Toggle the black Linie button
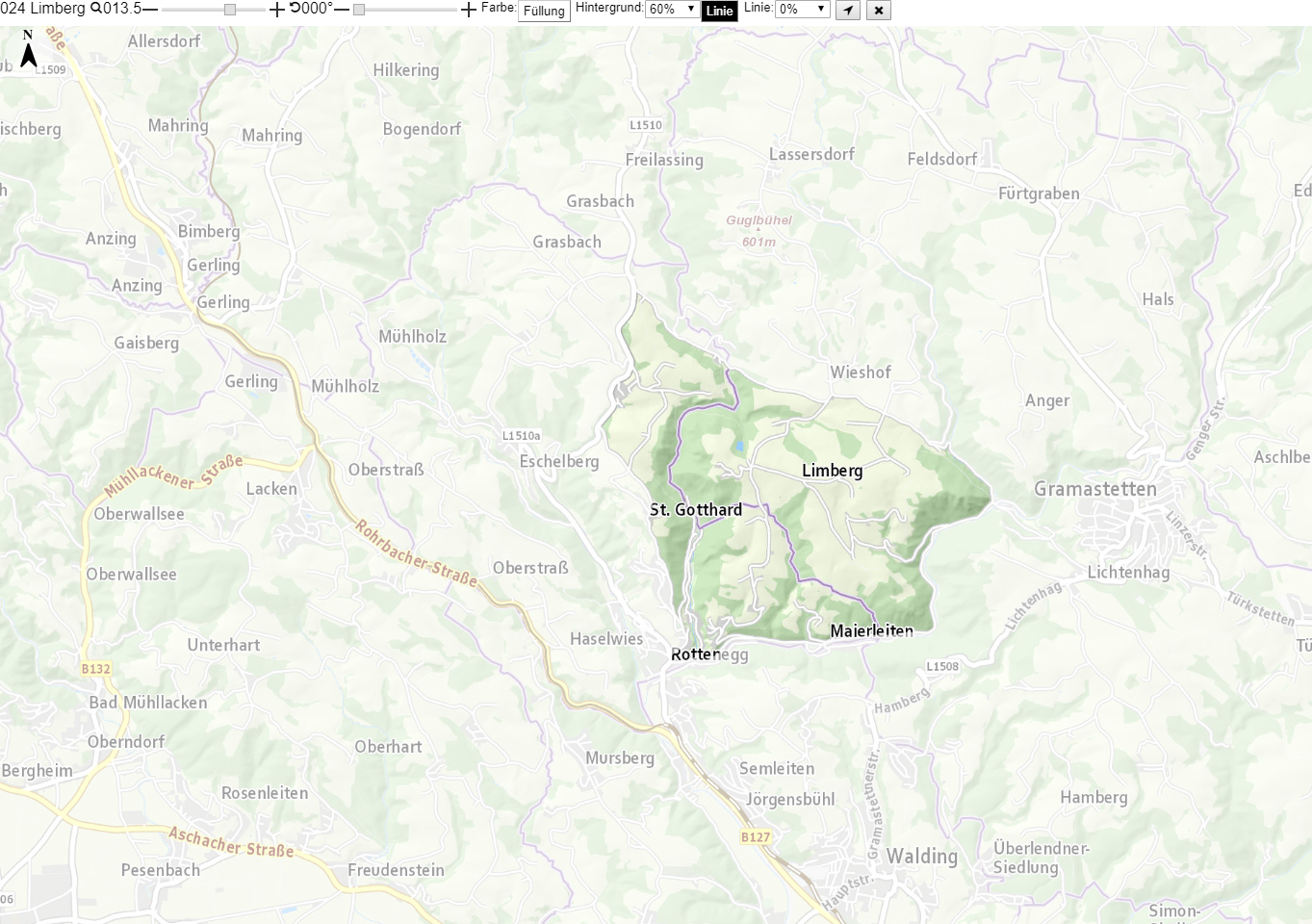Screen dimensions: 1312x924 pos(720,11)
